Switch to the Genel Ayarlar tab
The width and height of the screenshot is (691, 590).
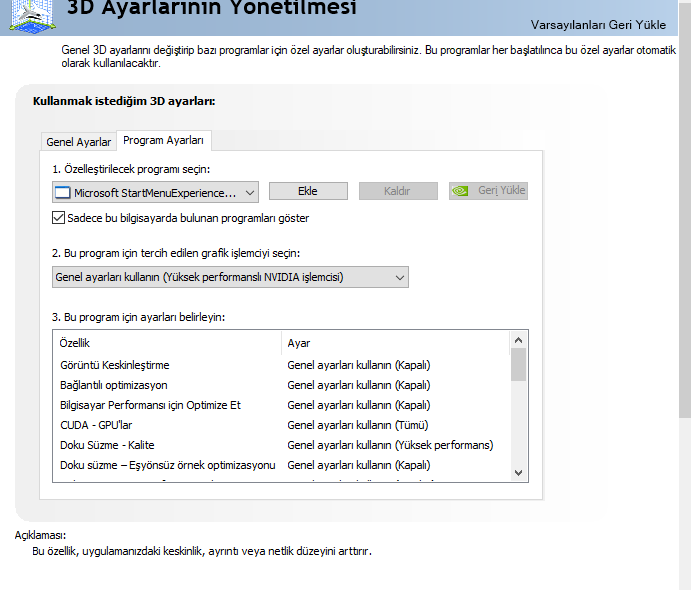coord(79,142)
